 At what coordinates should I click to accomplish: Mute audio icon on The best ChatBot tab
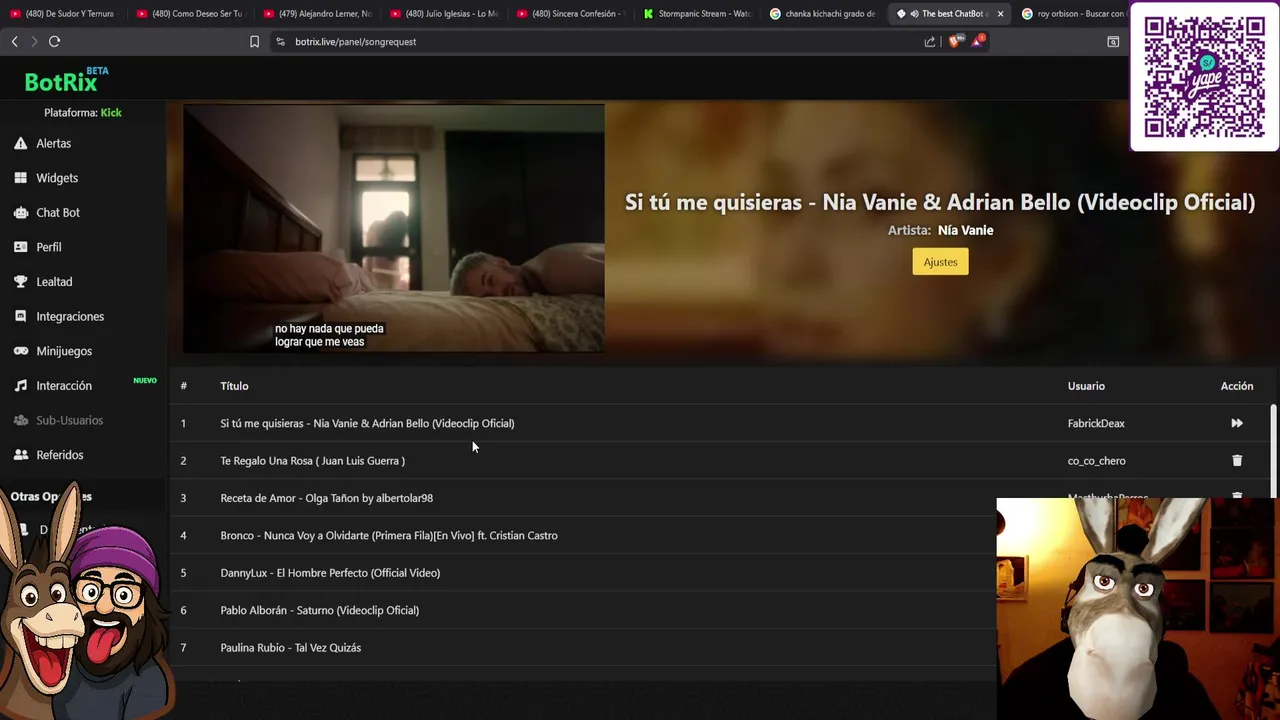point(914,14)
